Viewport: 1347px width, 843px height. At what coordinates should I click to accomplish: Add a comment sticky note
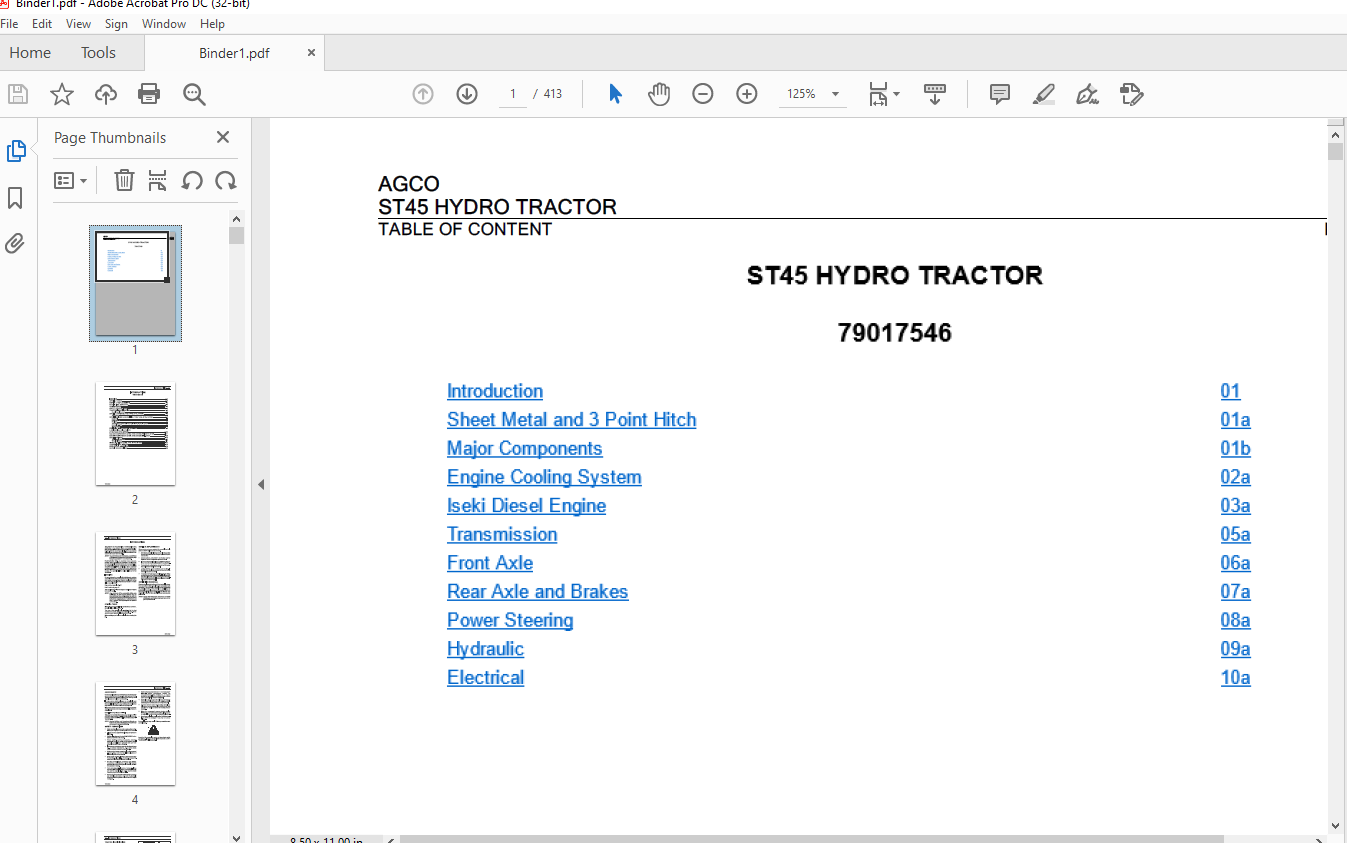coord(999,94)
